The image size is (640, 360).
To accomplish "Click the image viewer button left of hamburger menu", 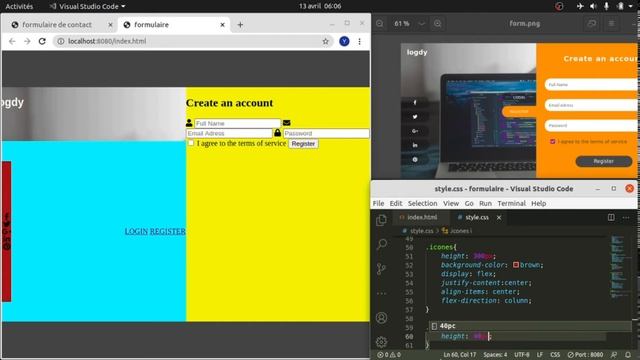I will [x=591, y=24].
